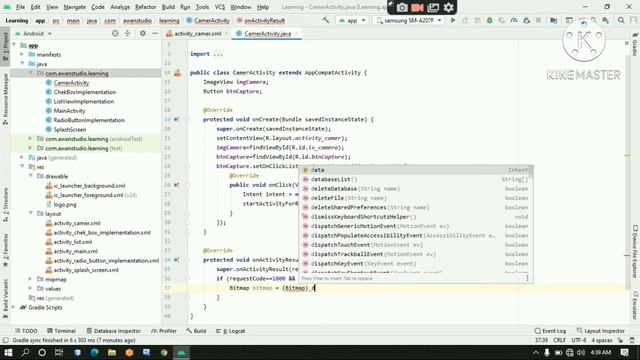The height and width of the screenshot is (360, 640).
Task: Expand the mipmap folder
Action: (31, 279)
